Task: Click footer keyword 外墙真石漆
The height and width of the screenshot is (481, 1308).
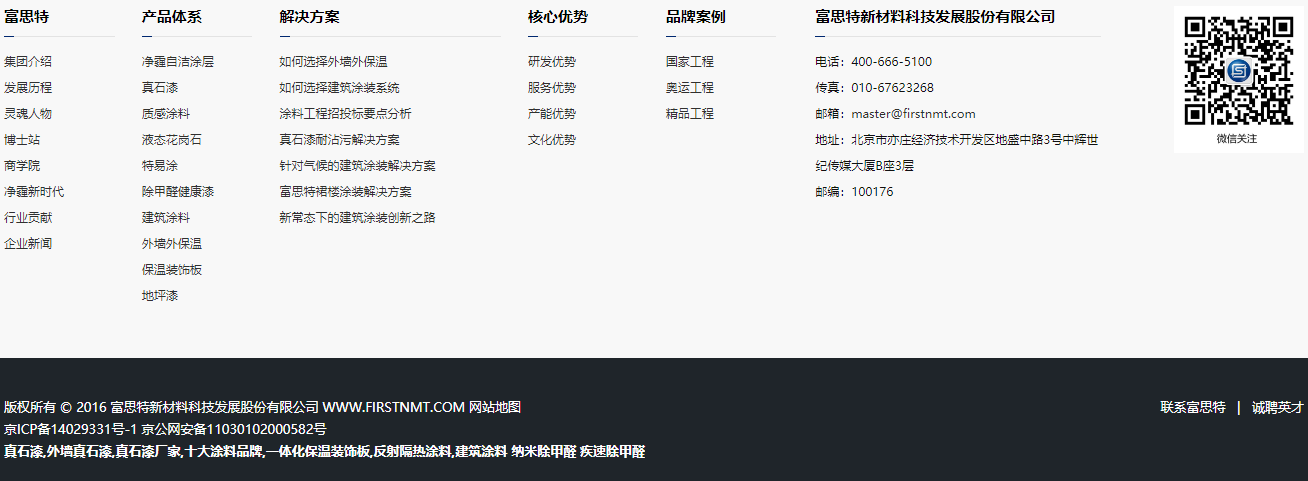Action: (80, 451)
